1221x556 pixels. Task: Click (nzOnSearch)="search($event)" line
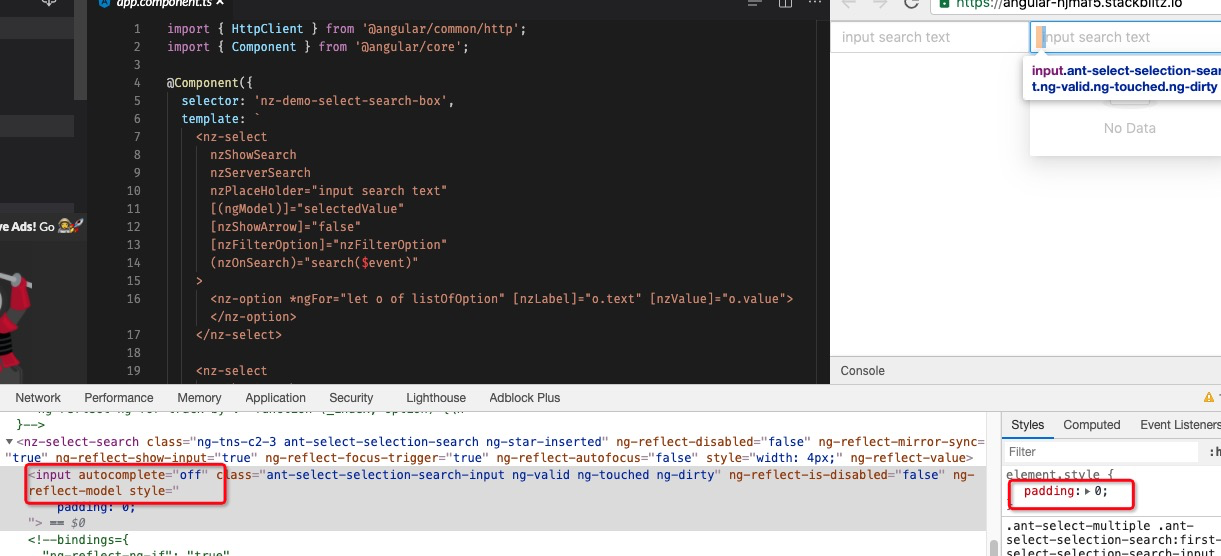tap(314, 263)
